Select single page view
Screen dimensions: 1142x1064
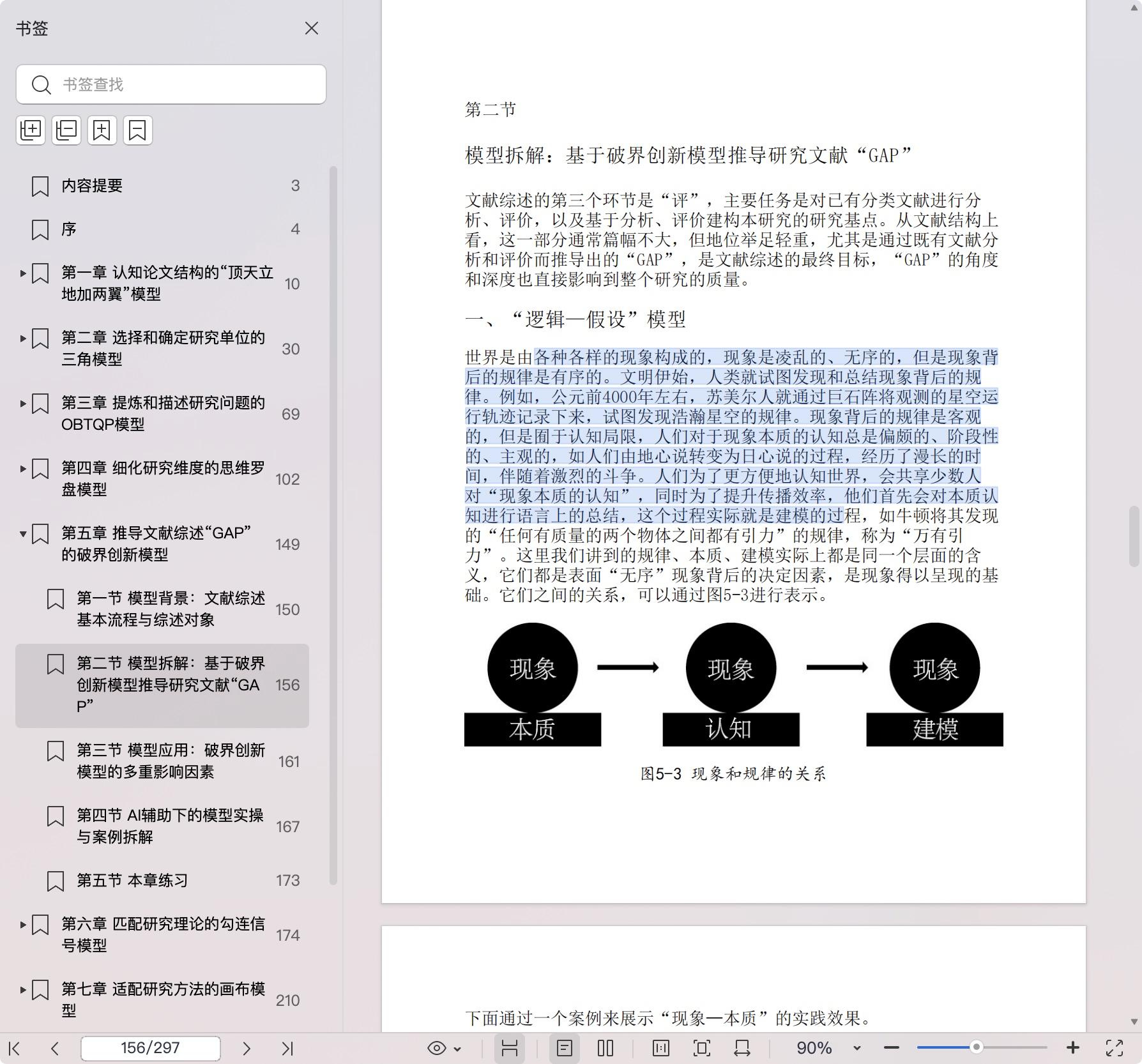pyautogui.click(x=565, y=1048)
